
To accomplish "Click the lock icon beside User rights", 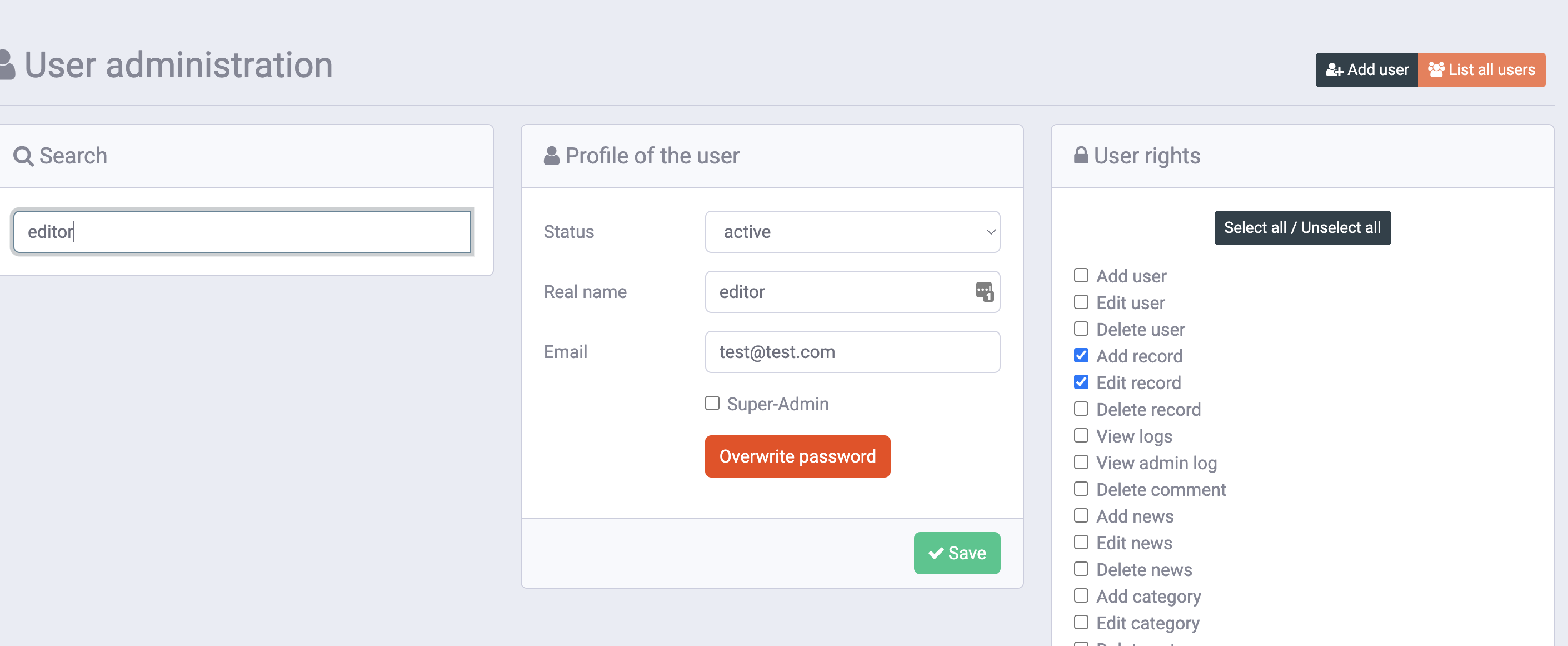I will click(1081, 155).
